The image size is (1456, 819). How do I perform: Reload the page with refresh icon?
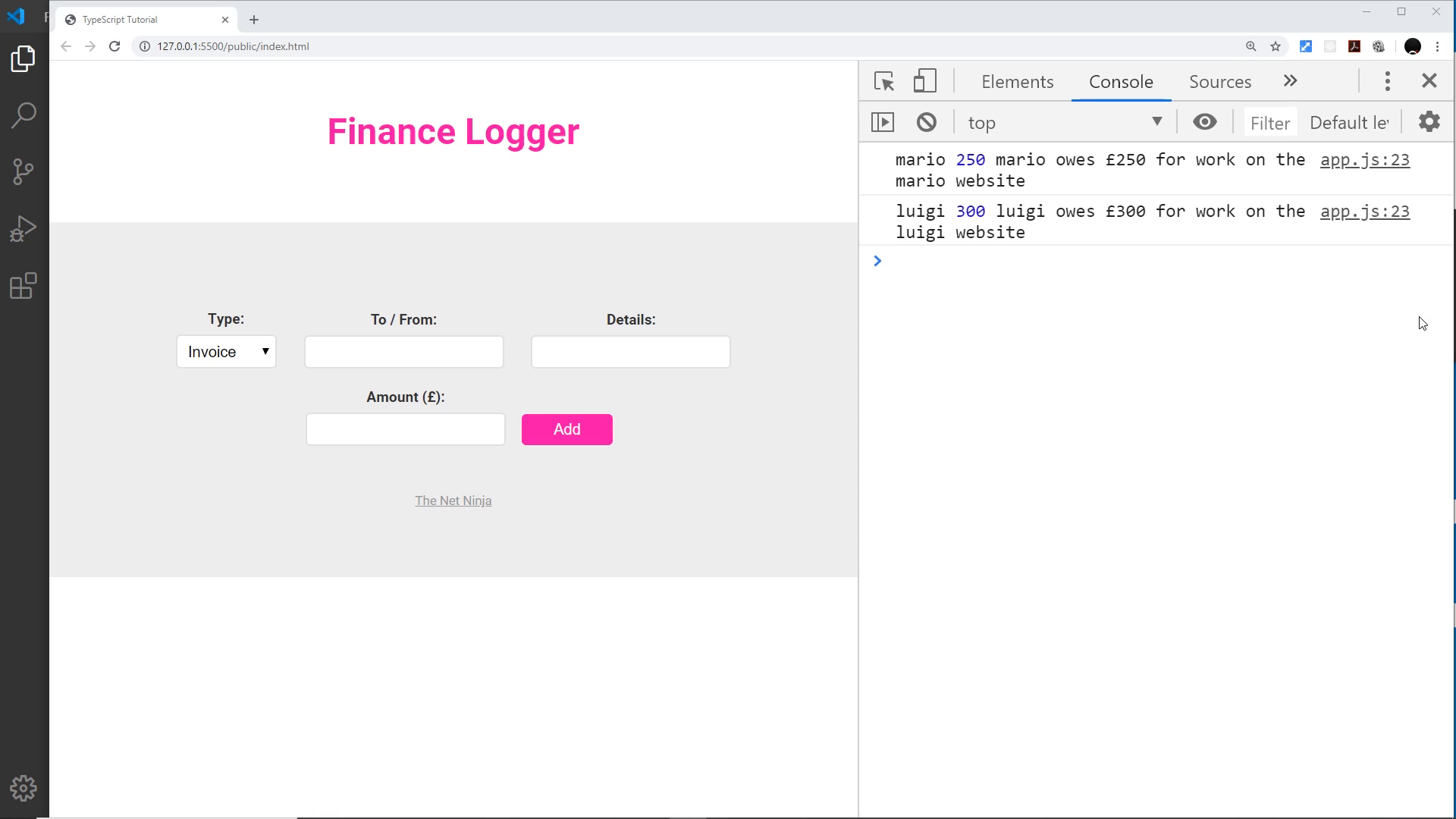(x=115, y=46)
